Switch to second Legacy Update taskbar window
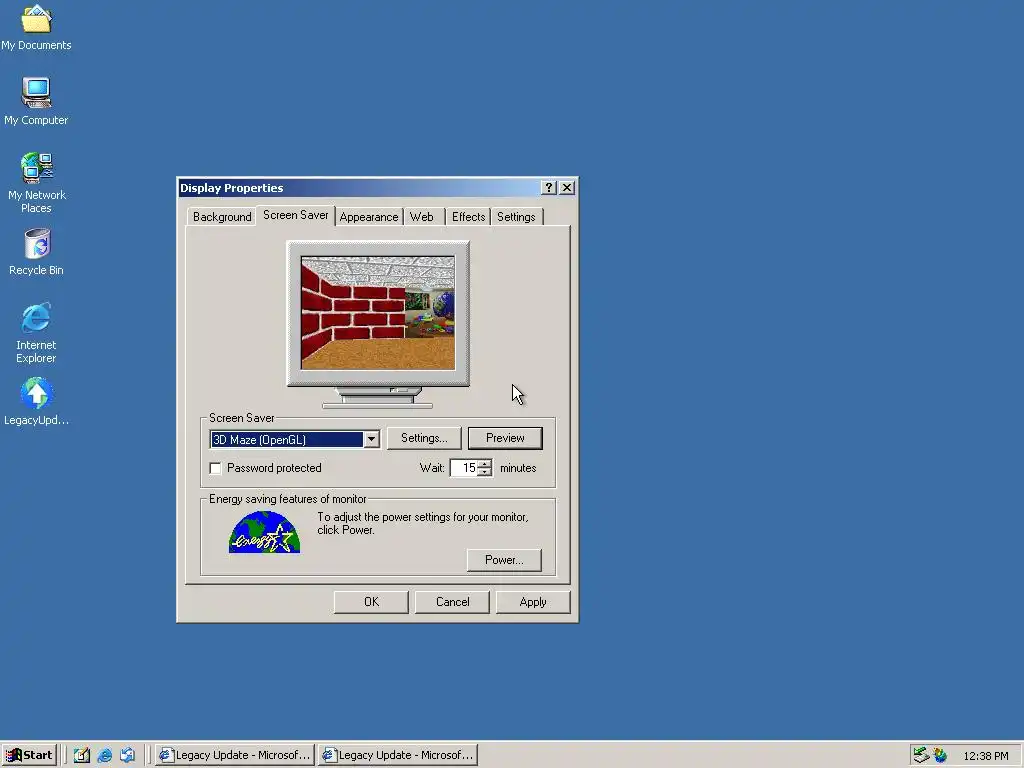 click(398, 755)
